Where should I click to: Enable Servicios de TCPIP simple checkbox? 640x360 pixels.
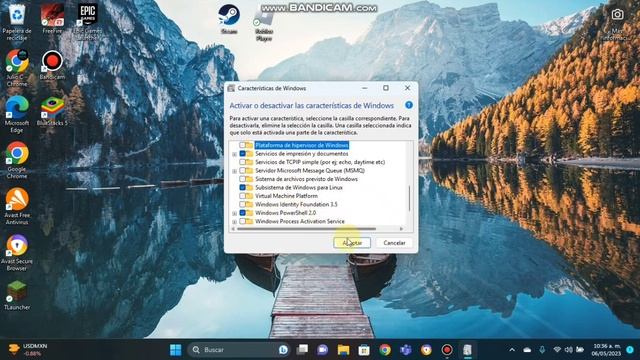[242, 162]
